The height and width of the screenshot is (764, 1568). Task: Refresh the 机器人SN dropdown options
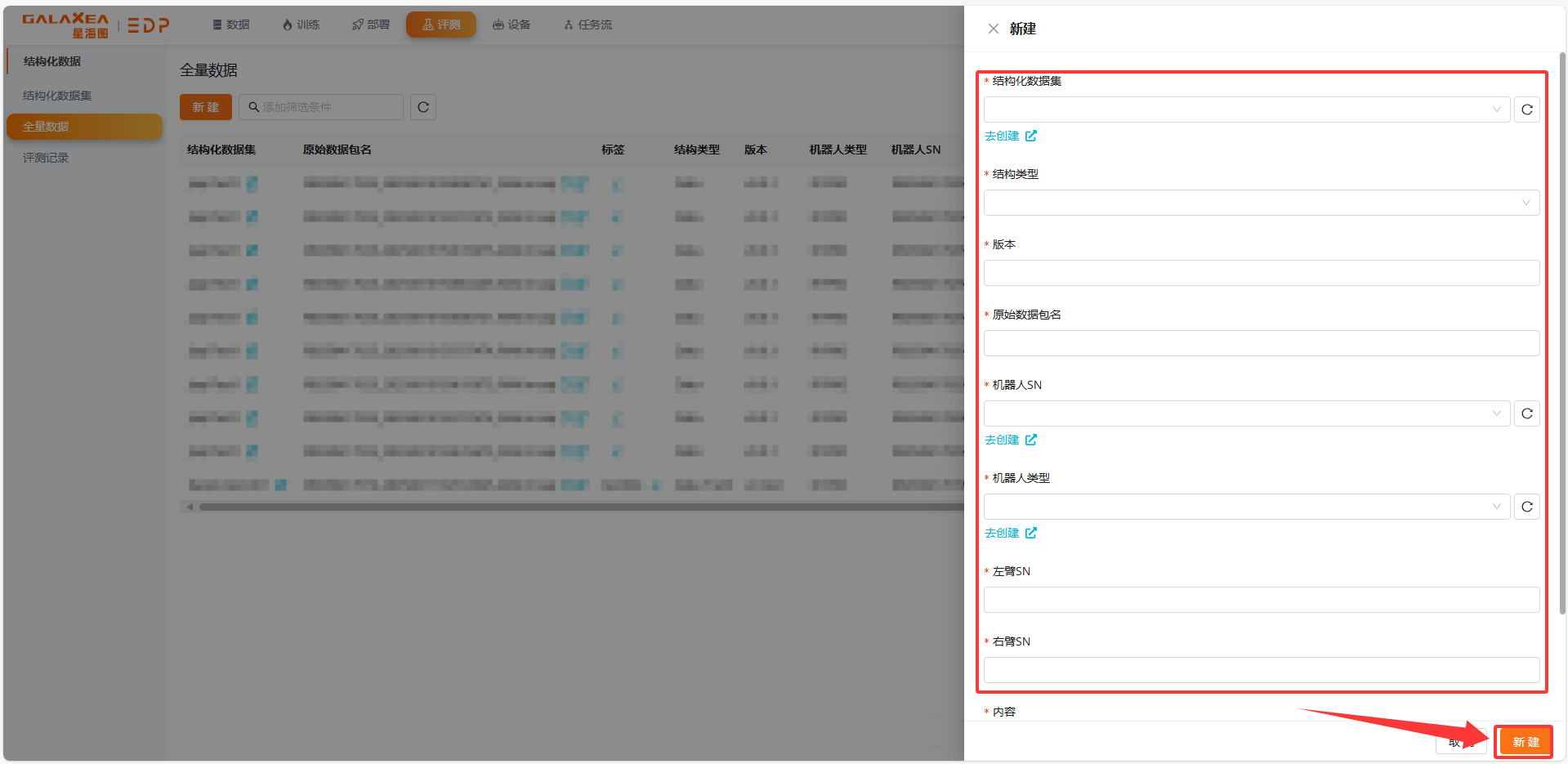point(1526,413)
